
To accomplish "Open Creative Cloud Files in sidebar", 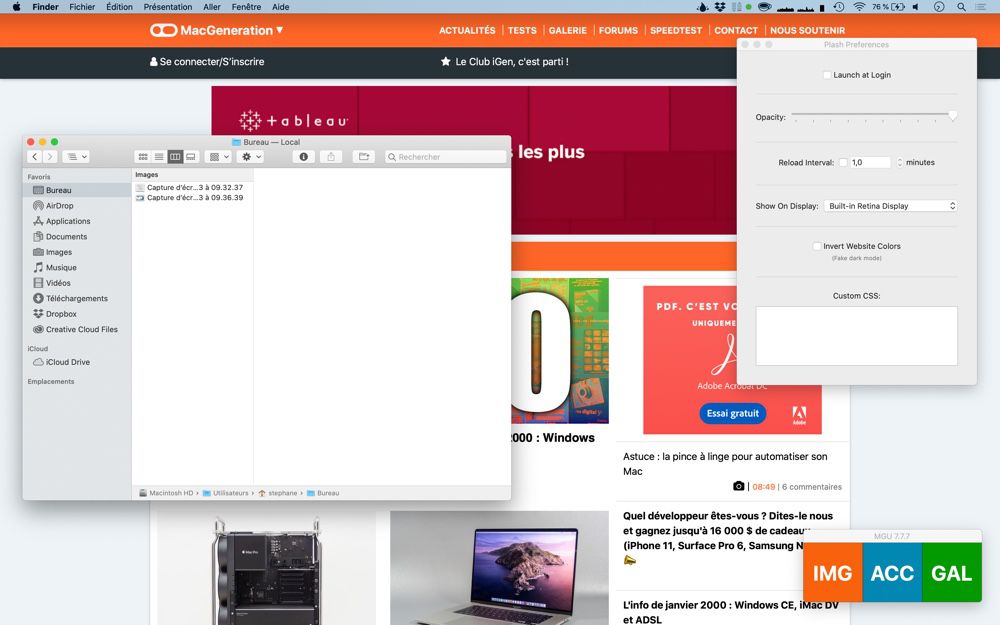I will click(x=77, y=330).
